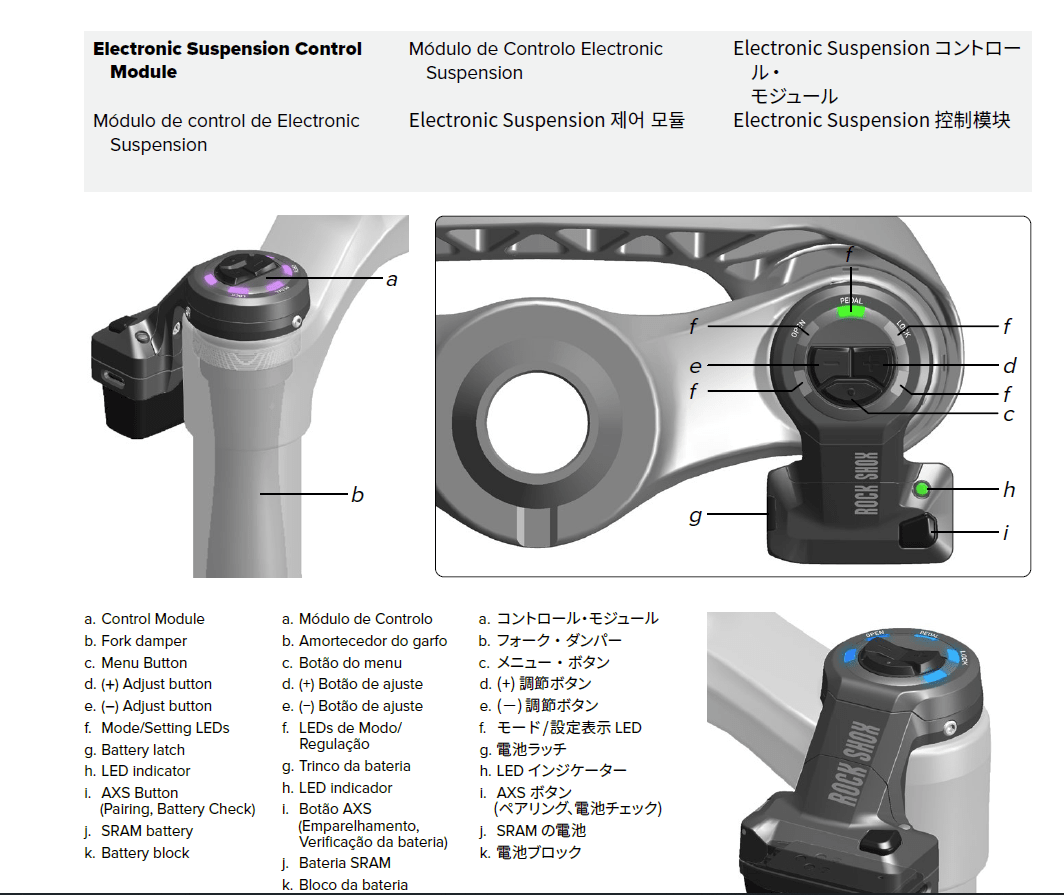Click legend line 'c. メニュー・ボタン'
Screen dimensions: 1064x895
(544, 662)
